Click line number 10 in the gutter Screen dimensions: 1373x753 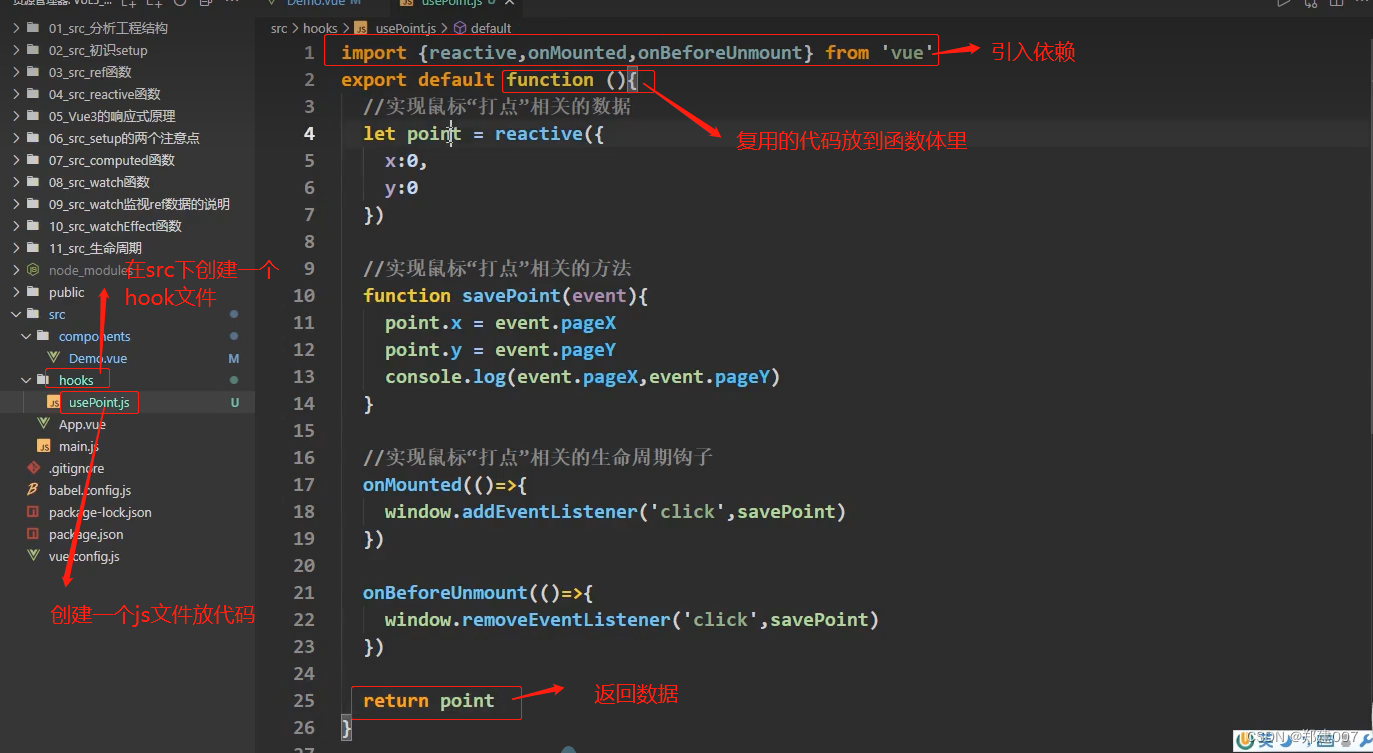coord(304,295)
